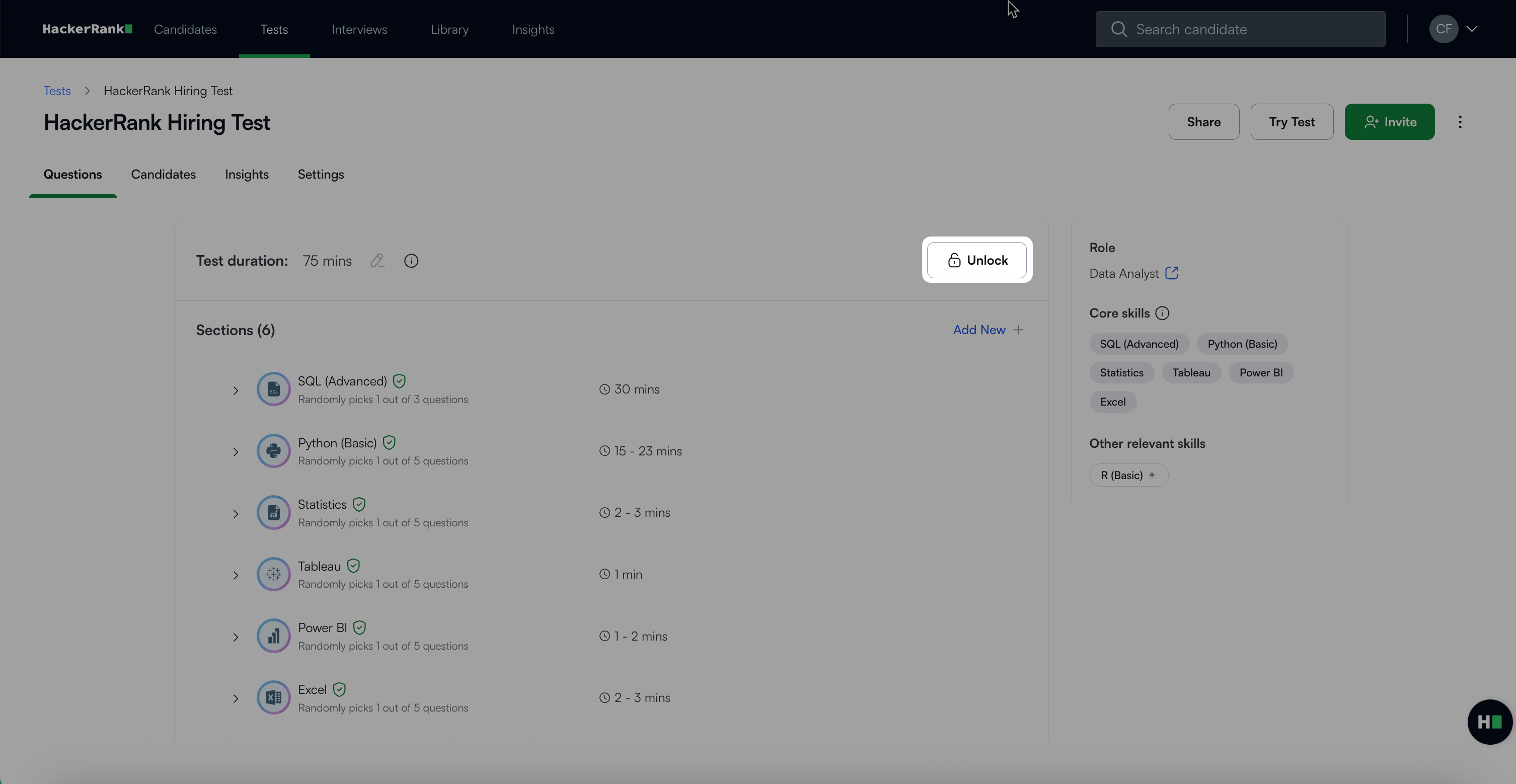Switch to the Settings tab
This screenshot has height=784, width=1516.
click(x=321, y=174)
